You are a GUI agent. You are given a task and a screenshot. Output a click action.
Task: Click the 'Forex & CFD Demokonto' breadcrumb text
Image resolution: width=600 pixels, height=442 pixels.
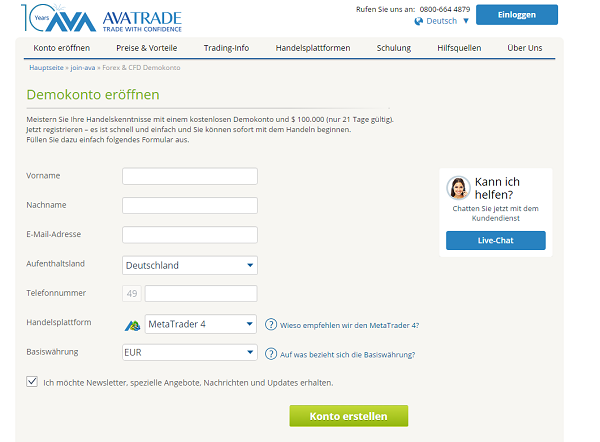pyautogui.click(x=141, y=68)
